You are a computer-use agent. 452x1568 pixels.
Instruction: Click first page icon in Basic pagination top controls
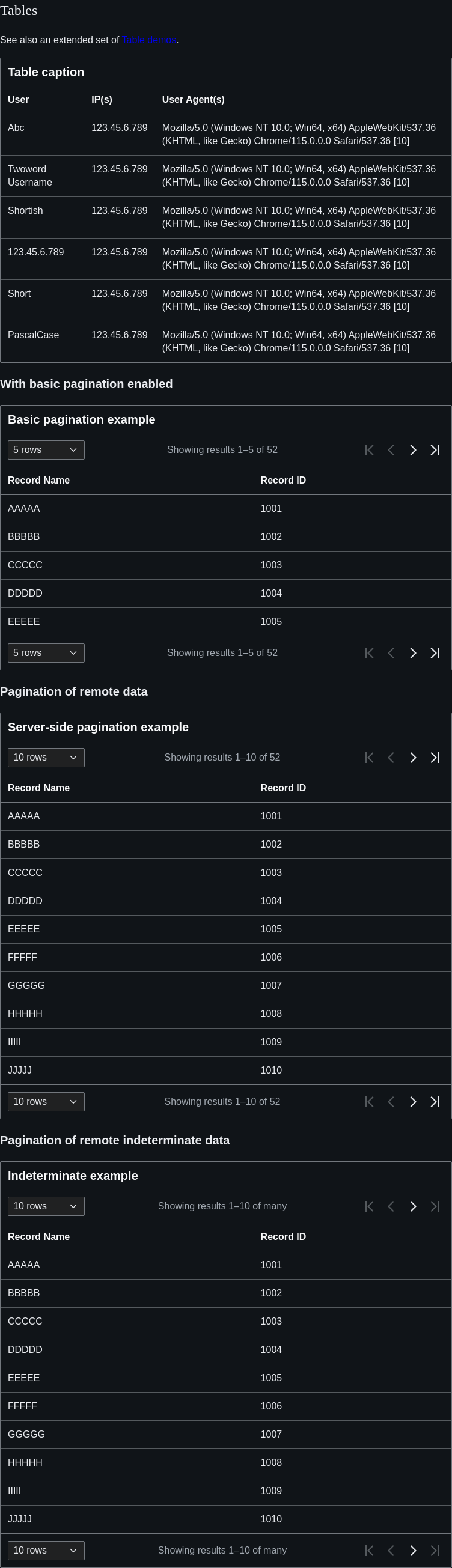[369, 450]
